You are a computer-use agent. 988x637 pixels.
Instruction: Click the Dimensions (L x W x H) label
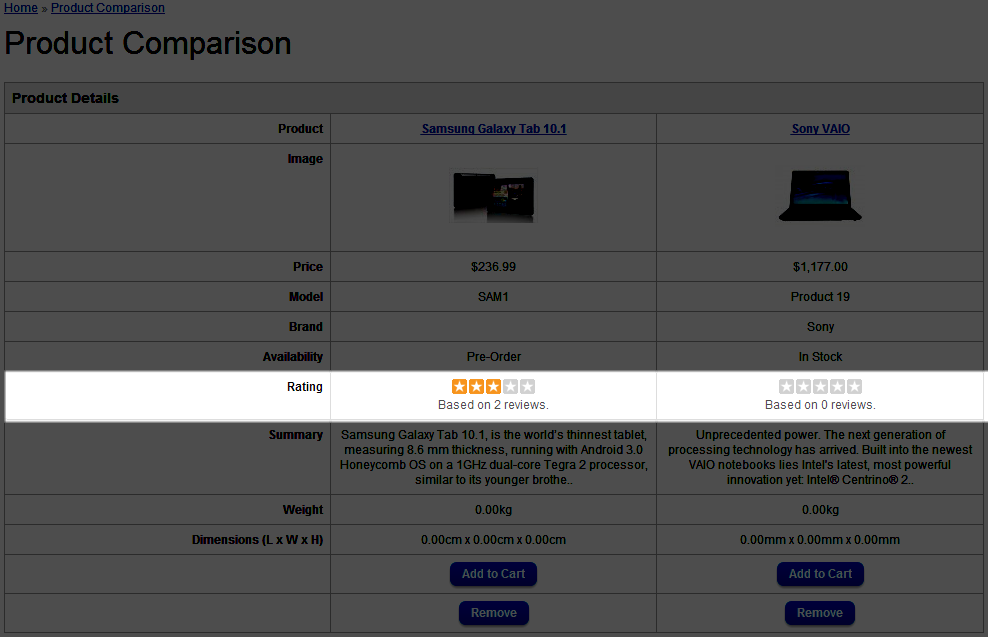(257, 540)
